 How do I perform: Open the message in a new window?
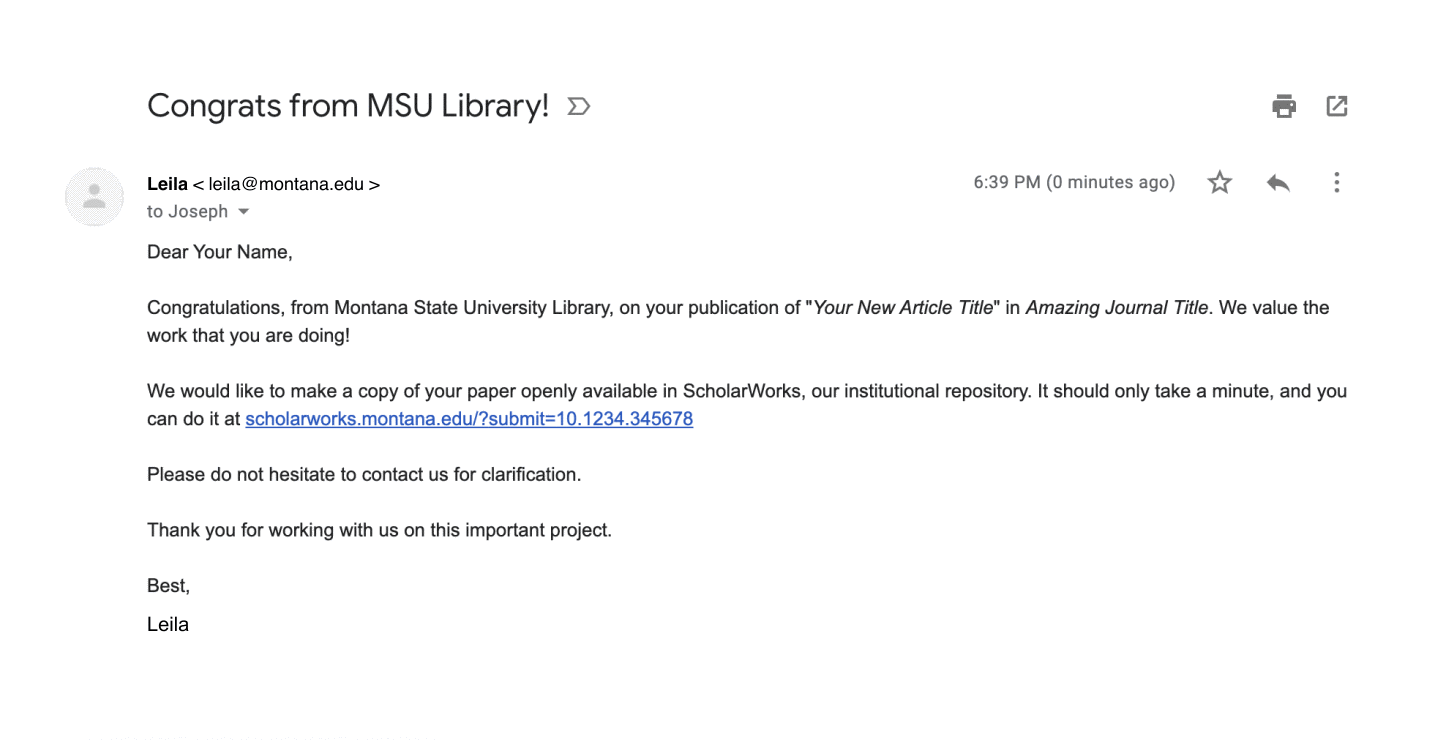click(x=1337, y=105)
